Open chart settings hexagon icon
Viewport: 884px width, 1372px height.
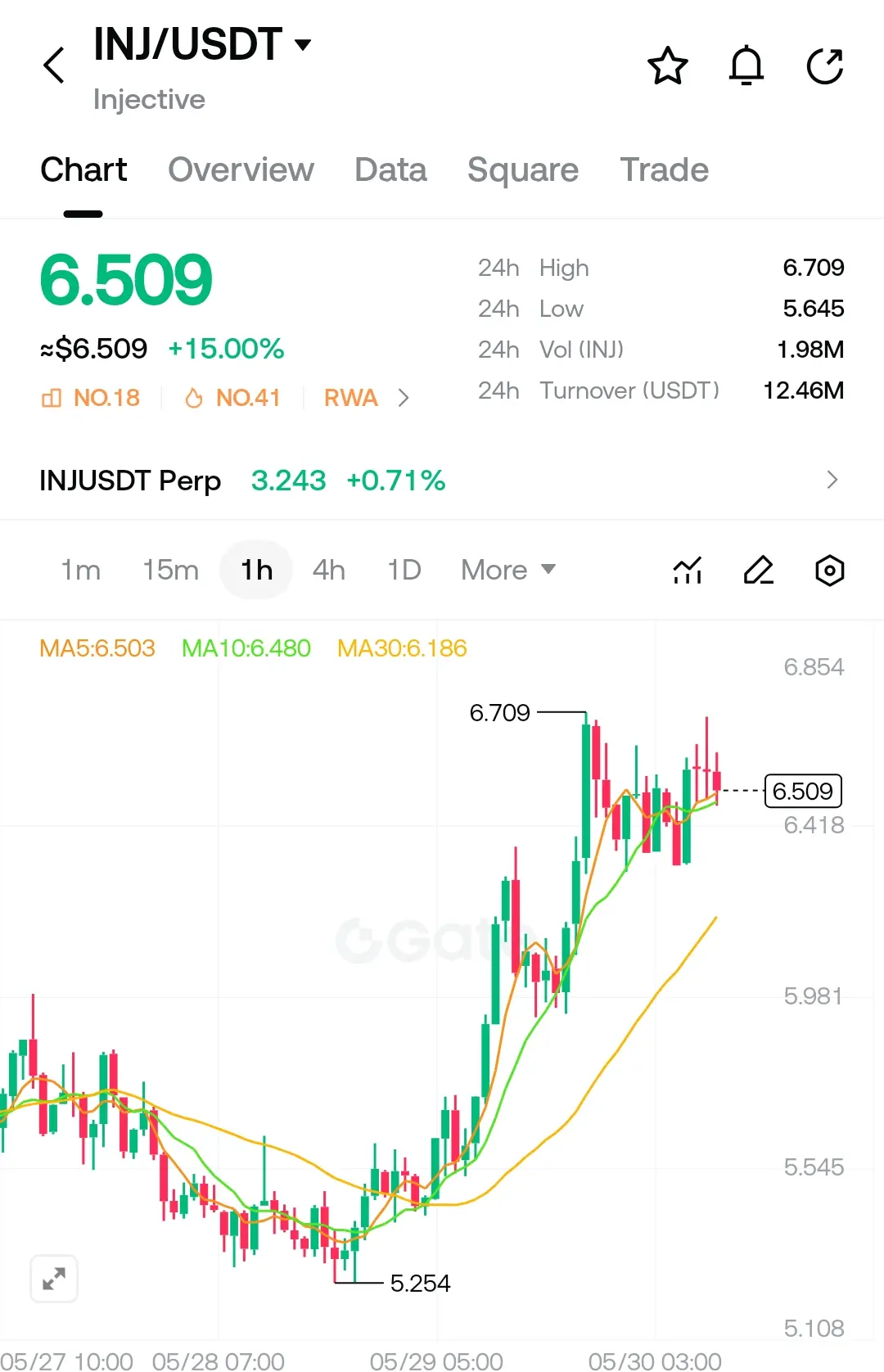point(830,570)
